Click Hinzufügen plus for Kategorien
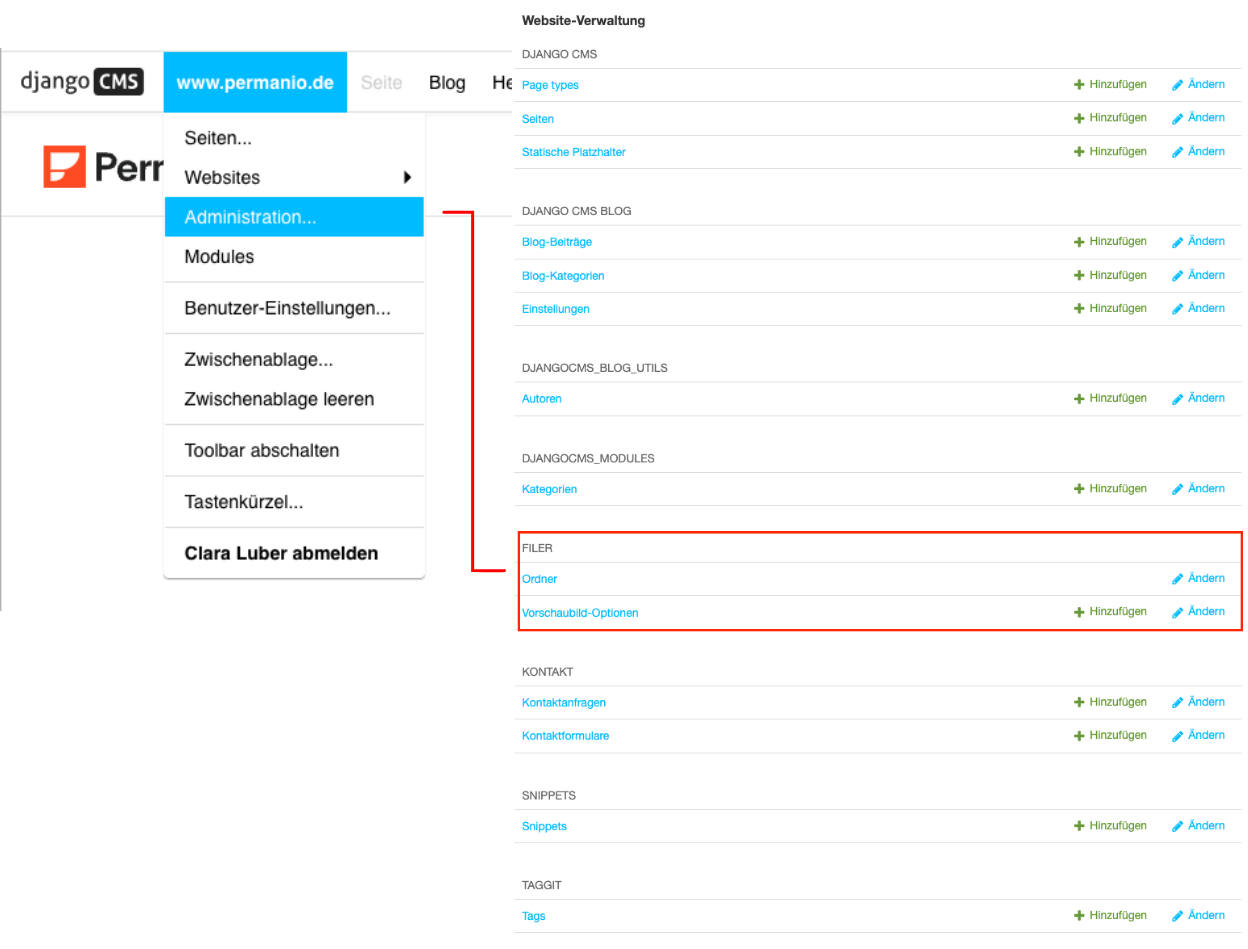 click(1110, 489)
